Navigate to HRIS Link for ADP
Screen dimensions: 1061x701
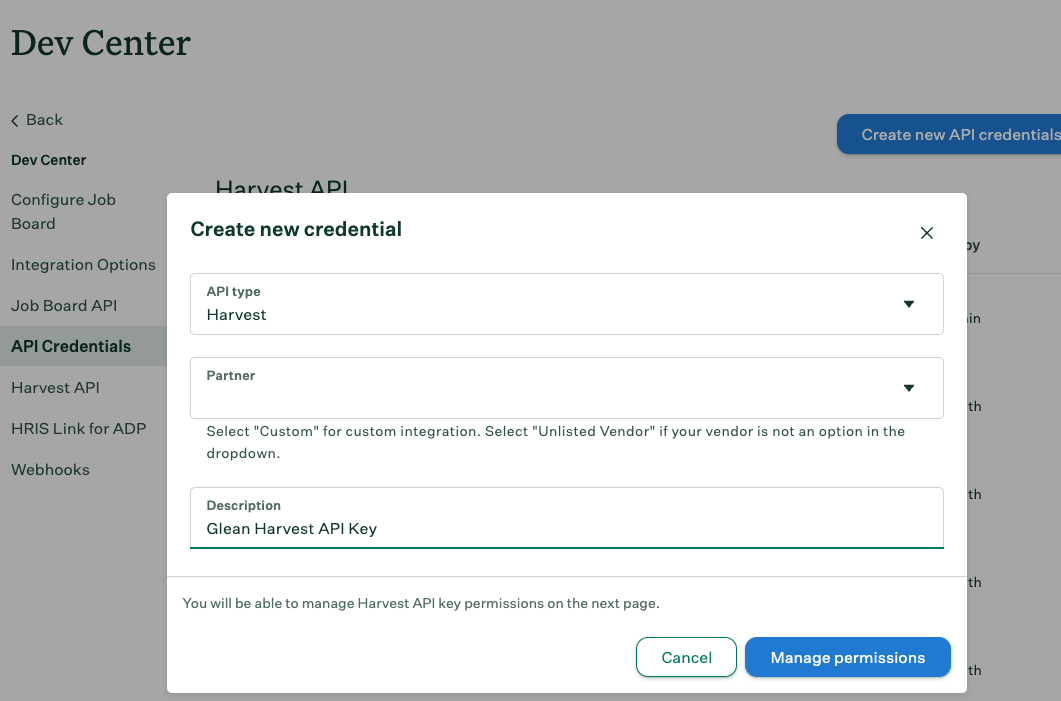(78, 429)
